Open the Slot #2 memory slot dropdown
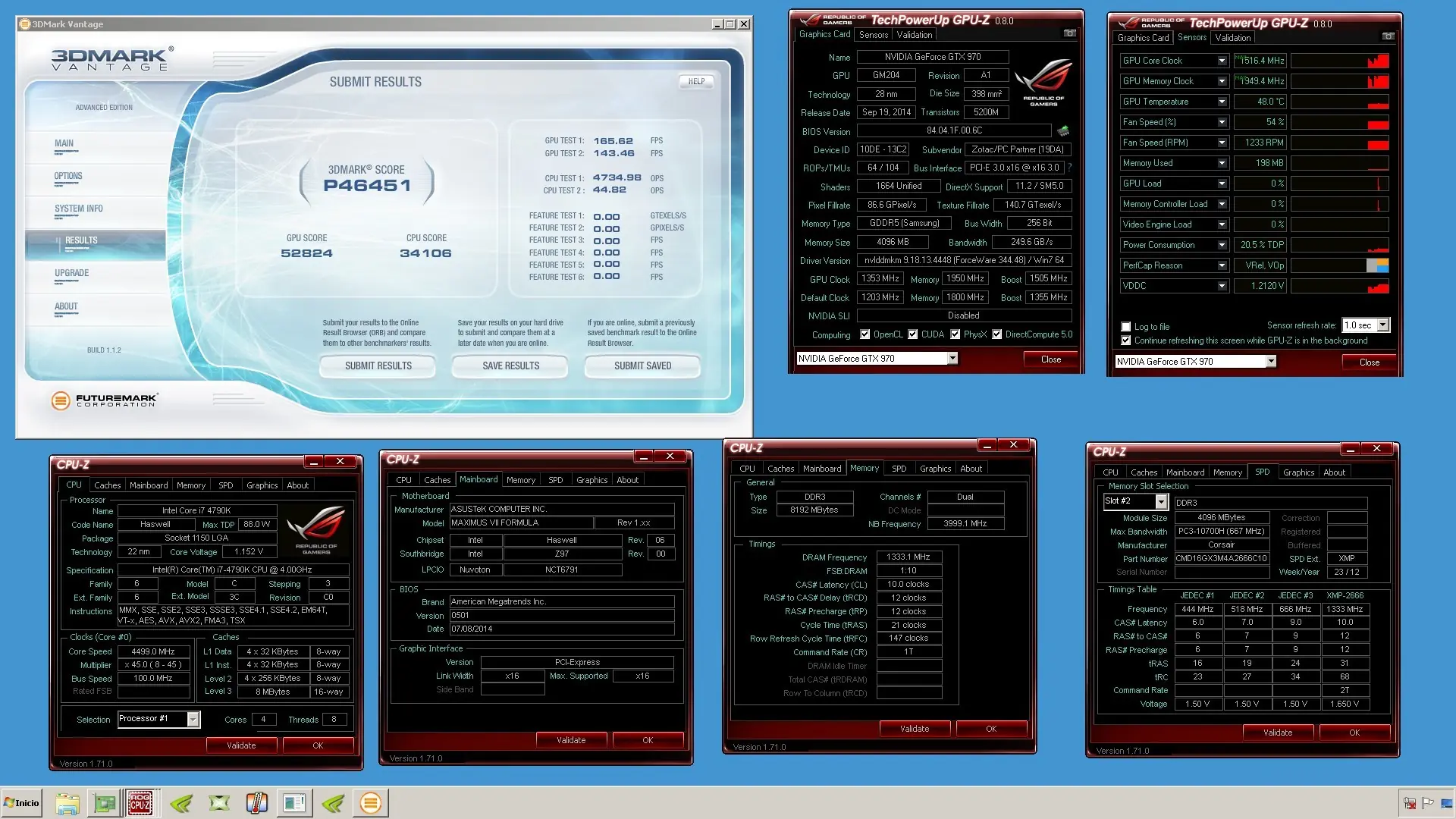This screenshot has height=819, width=1456. [1161, 501]
